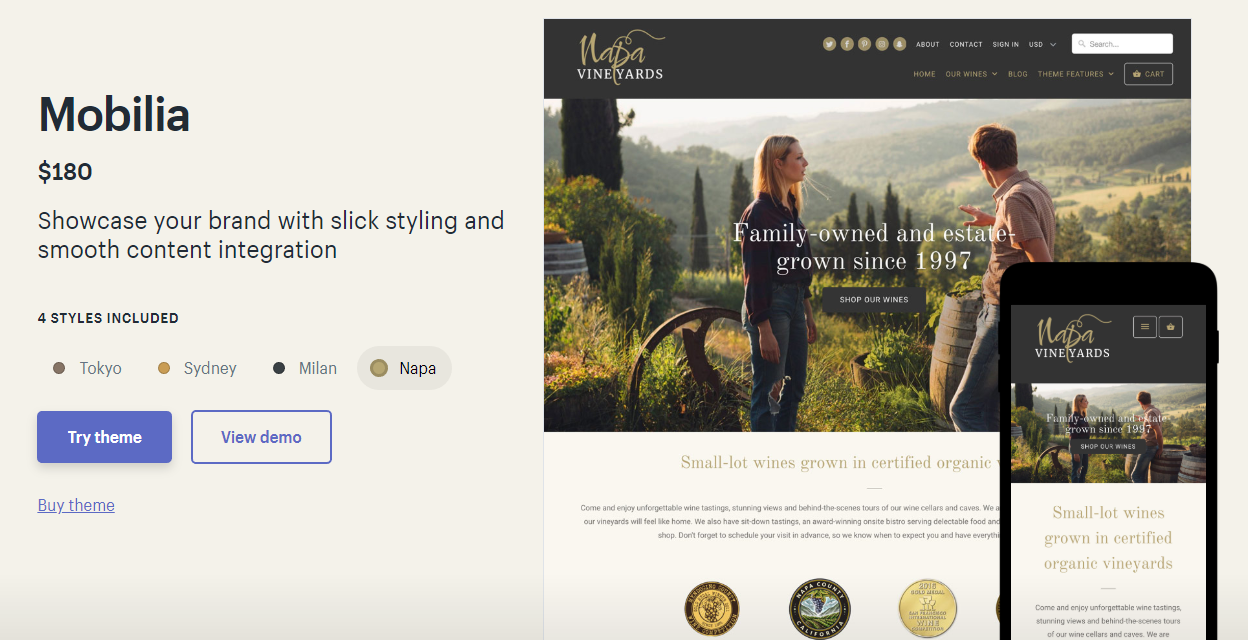Click the Napa Vineyards logo in desktop preview
Viewport: 1248px width, 640px height.
coord(620,57)
